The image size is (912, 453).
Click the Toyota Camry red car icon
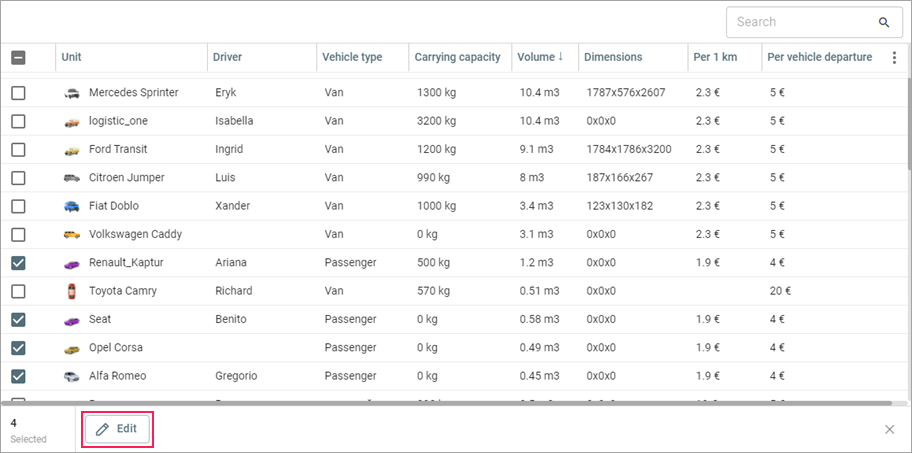[x=71, y=292]
